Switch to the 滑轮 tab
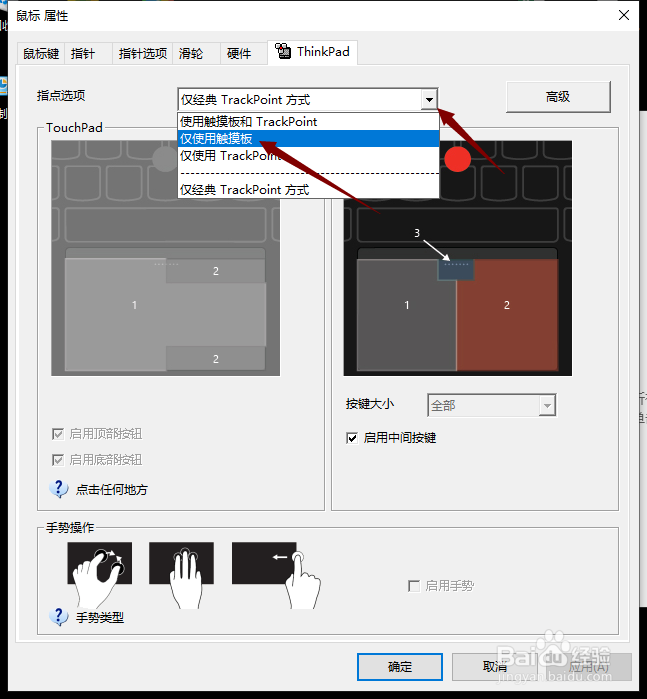 (196, 54)
